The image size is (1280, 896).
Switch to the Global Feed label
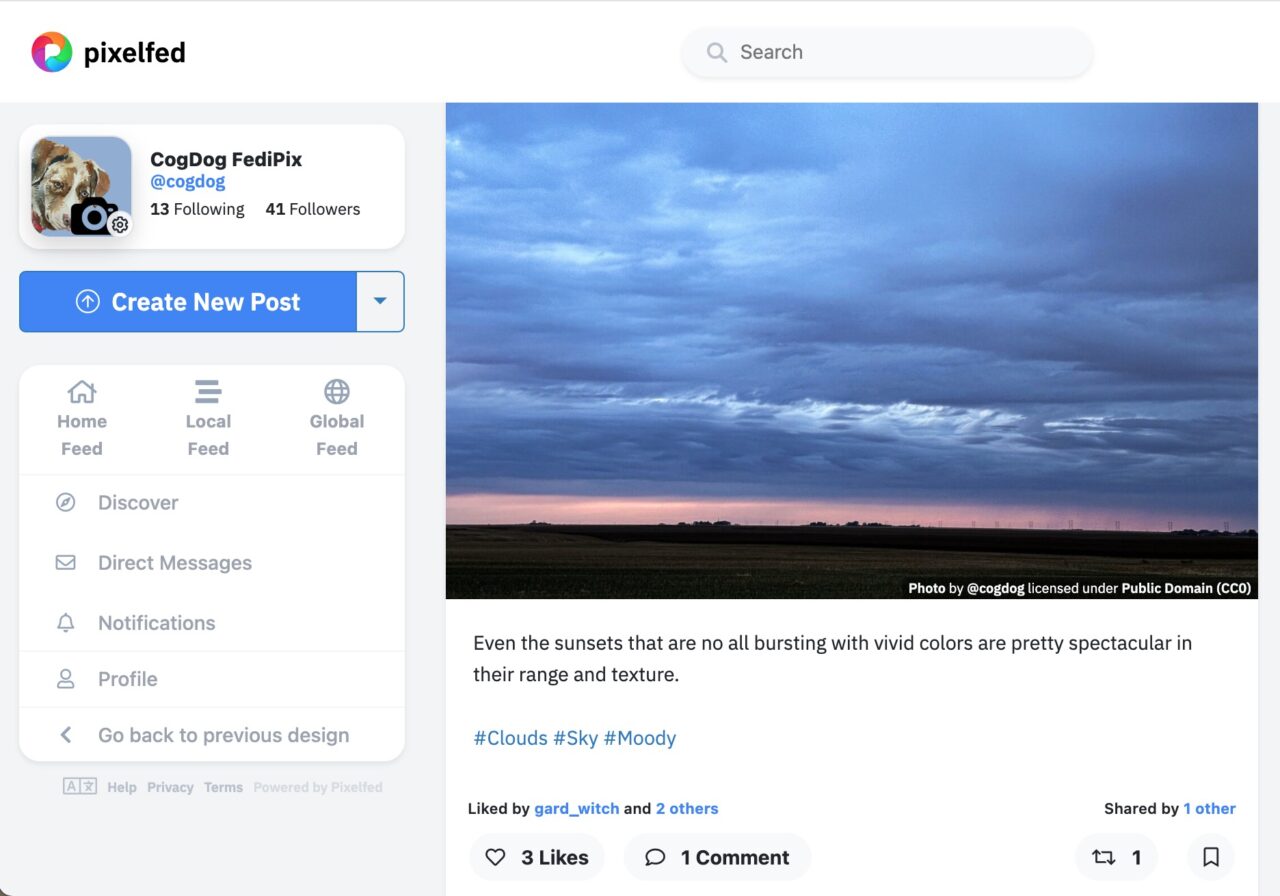coord(337,435)
